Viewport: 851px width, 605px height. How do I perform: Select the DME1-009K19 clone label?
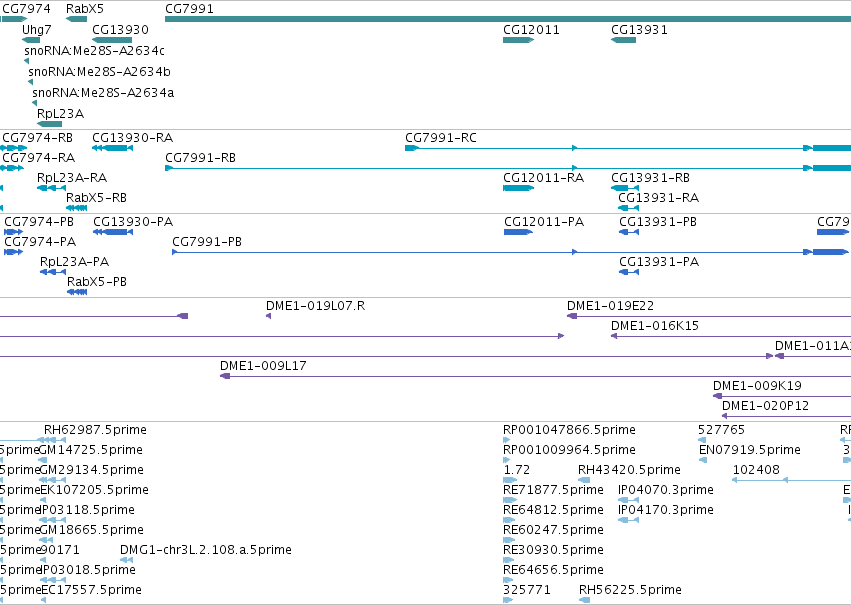[x=757, y=386]
